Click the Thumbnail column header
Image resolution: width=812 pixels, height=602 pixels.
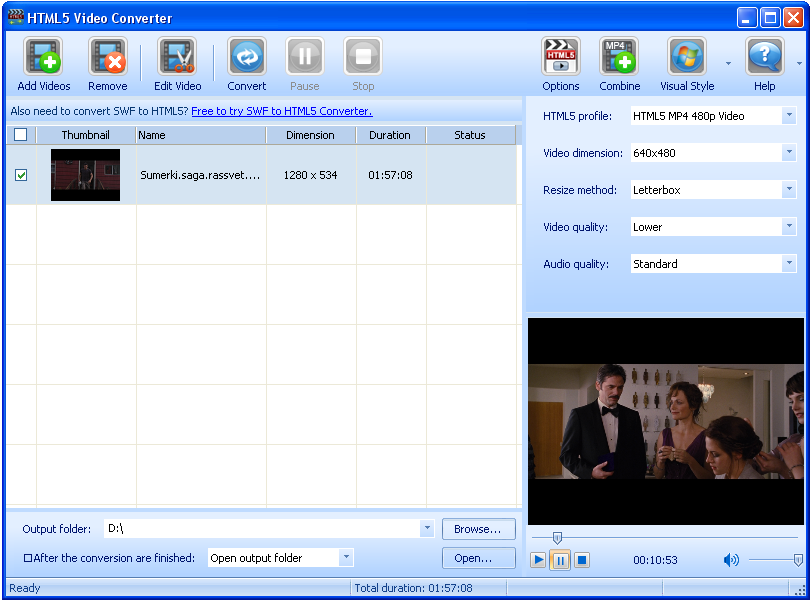(86, 135)
